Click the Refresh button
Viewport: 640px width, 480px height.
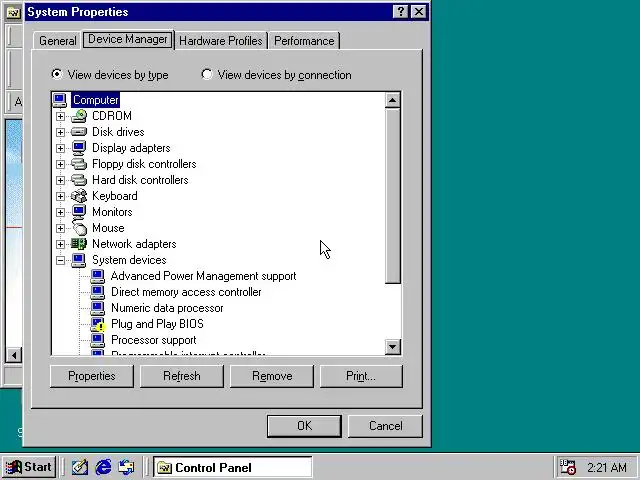tap(182, 376)
